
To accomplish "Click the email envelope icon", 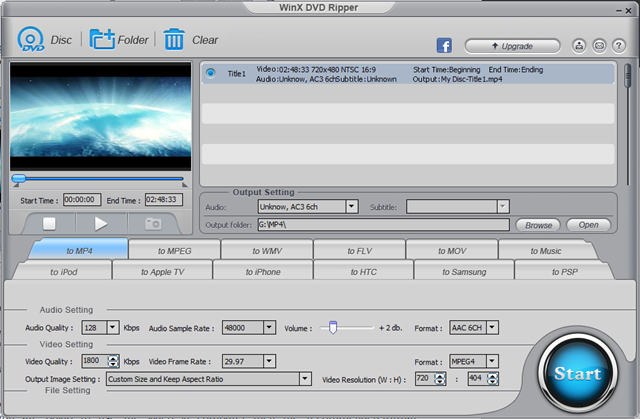I will (x=599, y=46).
